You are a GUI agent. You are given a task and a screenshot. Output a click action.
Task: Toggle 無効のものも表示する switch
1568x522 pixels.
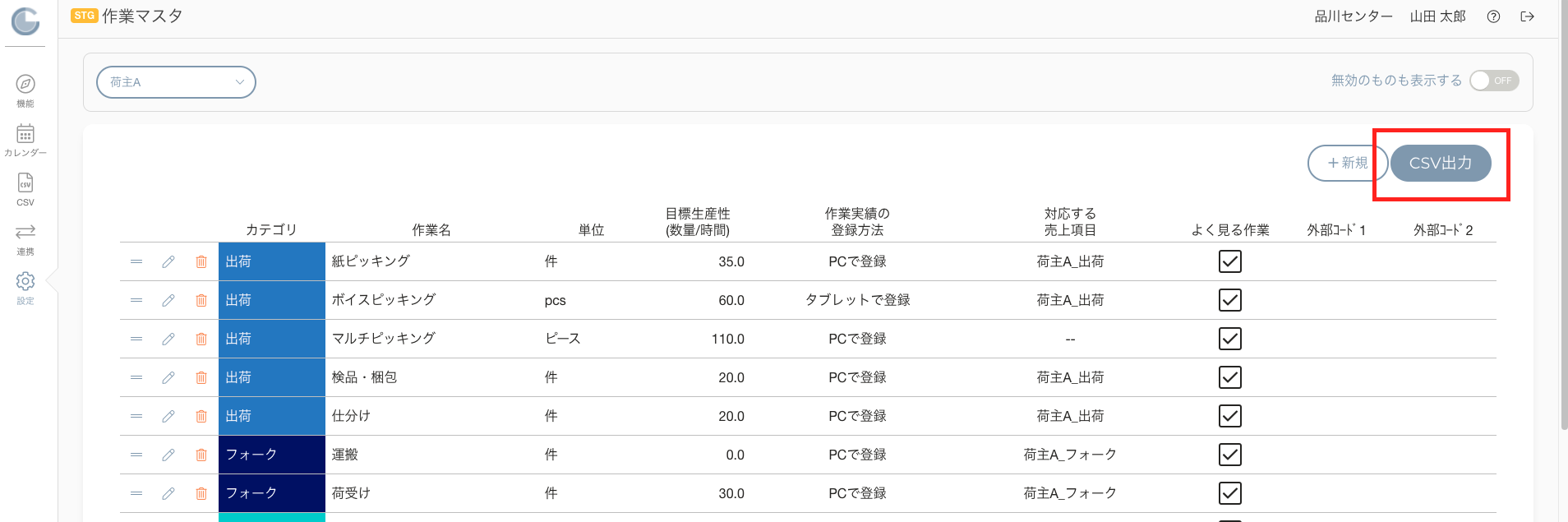(1494, 81)
